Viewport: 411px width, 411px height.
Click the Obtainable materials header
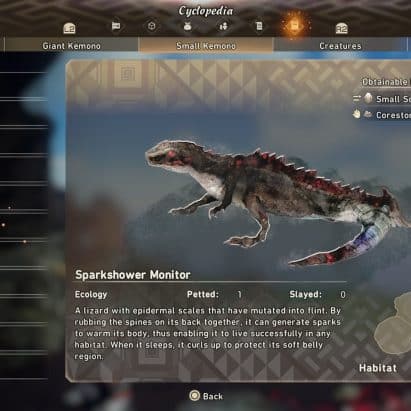click(386, 82)
